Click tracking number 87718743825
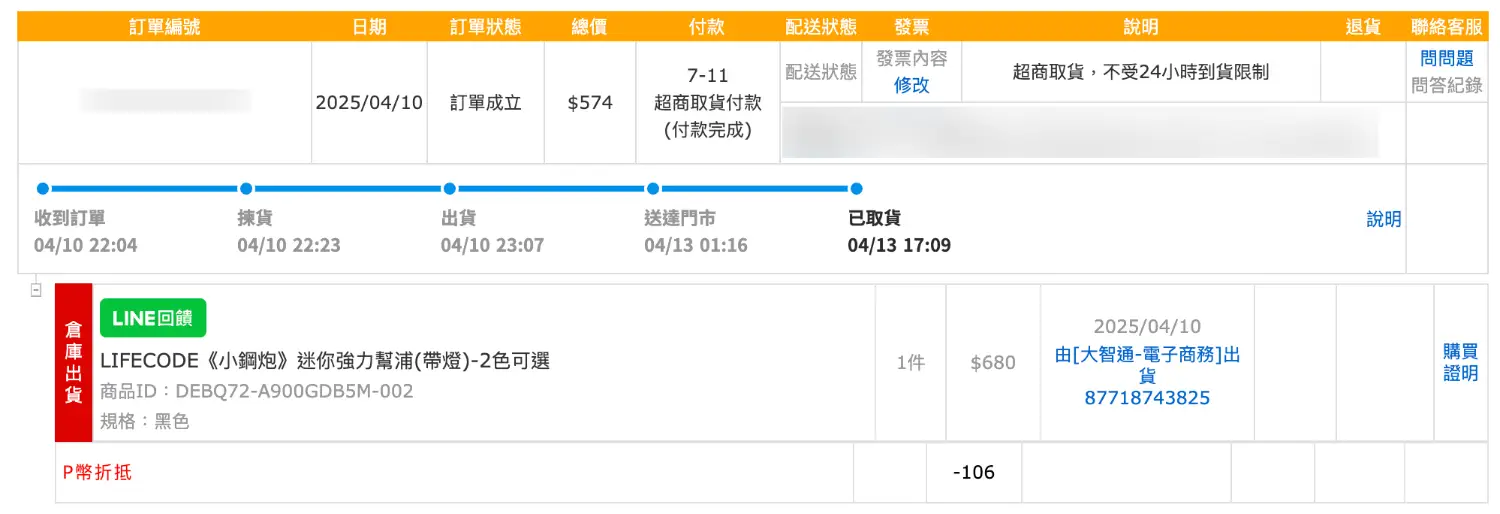This screenshot has height=514, width=1500. [1147, 398]
